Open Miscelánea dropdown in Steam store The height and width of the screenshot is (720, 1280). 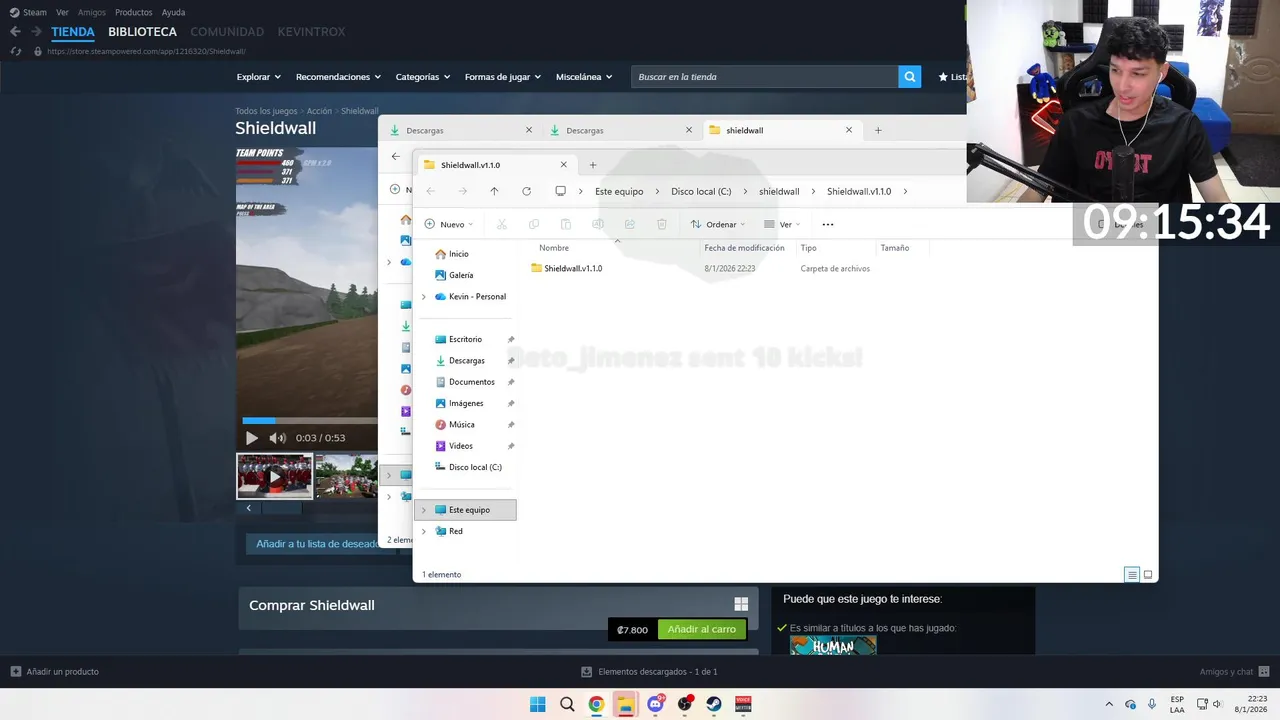[584, 77]
